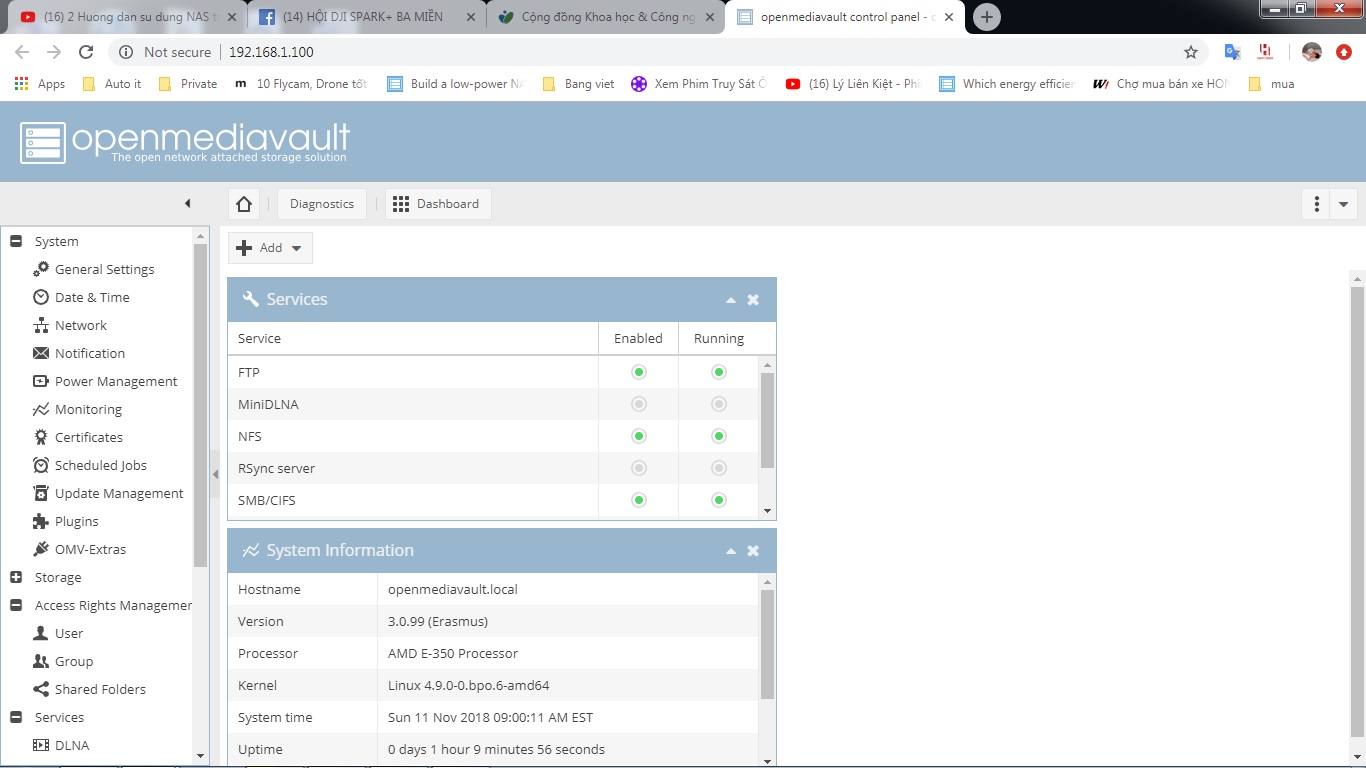Open Power Management icon
1366x768 pixels.
pyautogui.click(x=41, y=381)
